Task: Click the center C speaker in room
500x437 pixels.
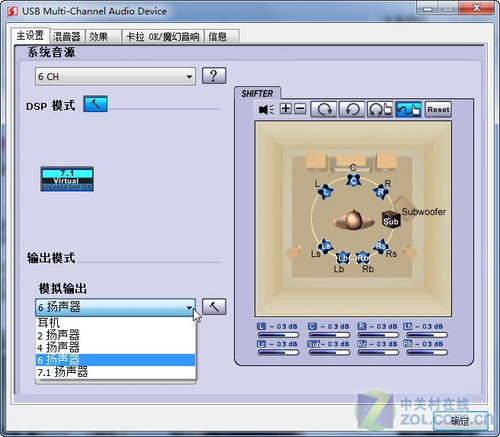Action: 353,180
